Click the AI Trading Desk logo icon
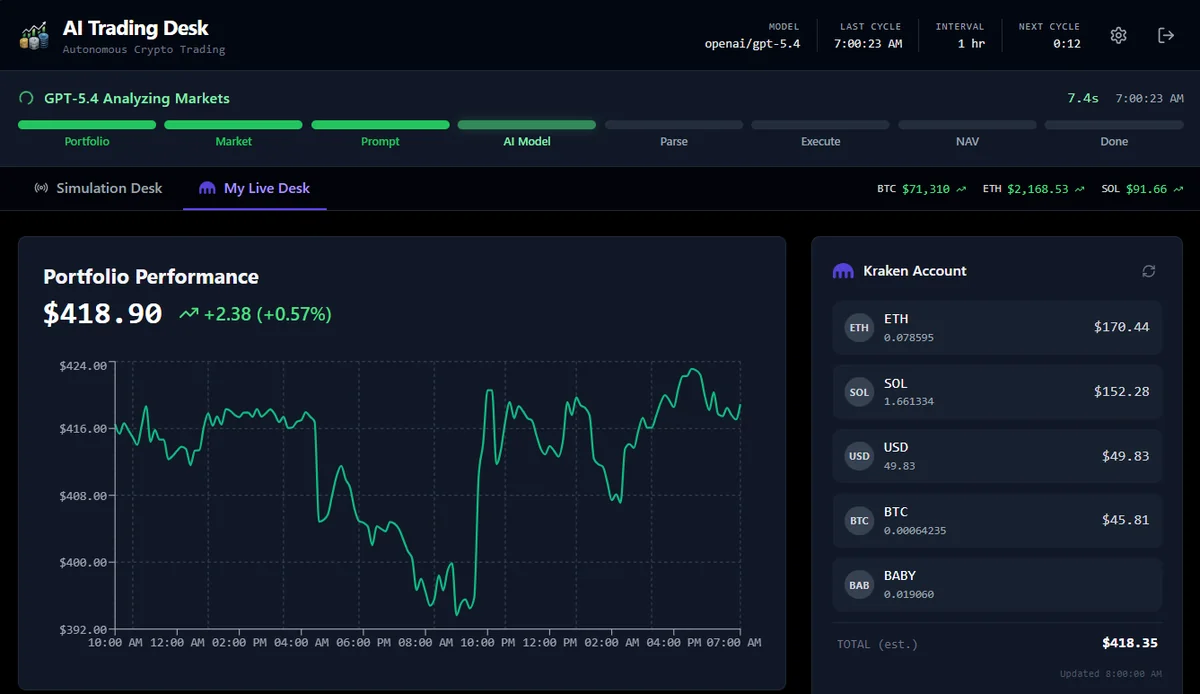Image resolution: width=1200 pixels, height=694 pixels. point(34,36)
